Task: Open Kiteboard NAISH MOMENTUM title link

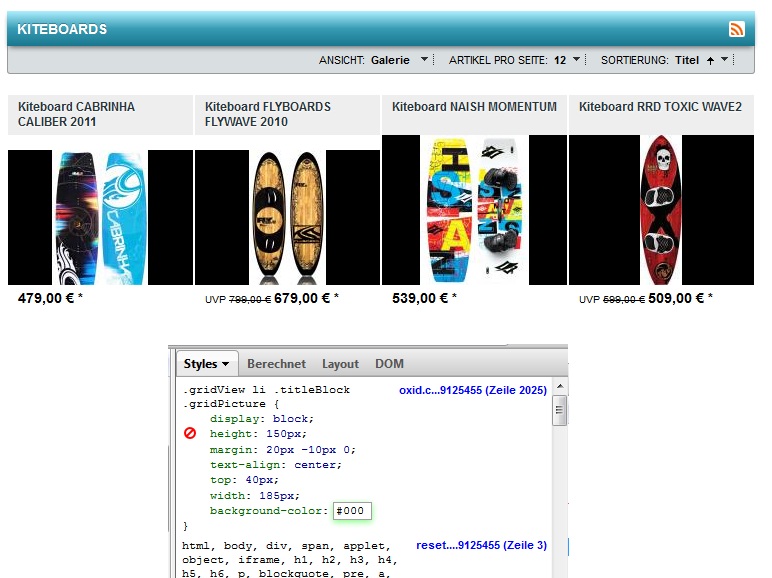Action: click(474, 107)
